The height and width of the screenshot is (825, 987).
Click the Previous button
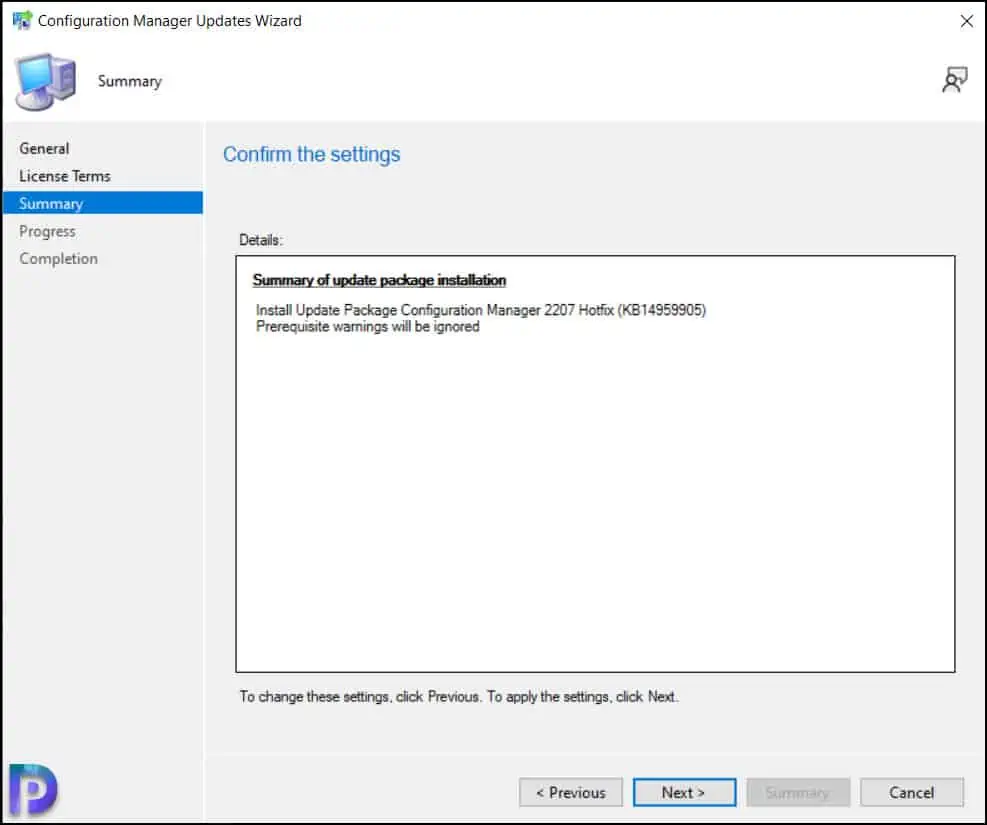pyautogui.click(x=571, y=792)
